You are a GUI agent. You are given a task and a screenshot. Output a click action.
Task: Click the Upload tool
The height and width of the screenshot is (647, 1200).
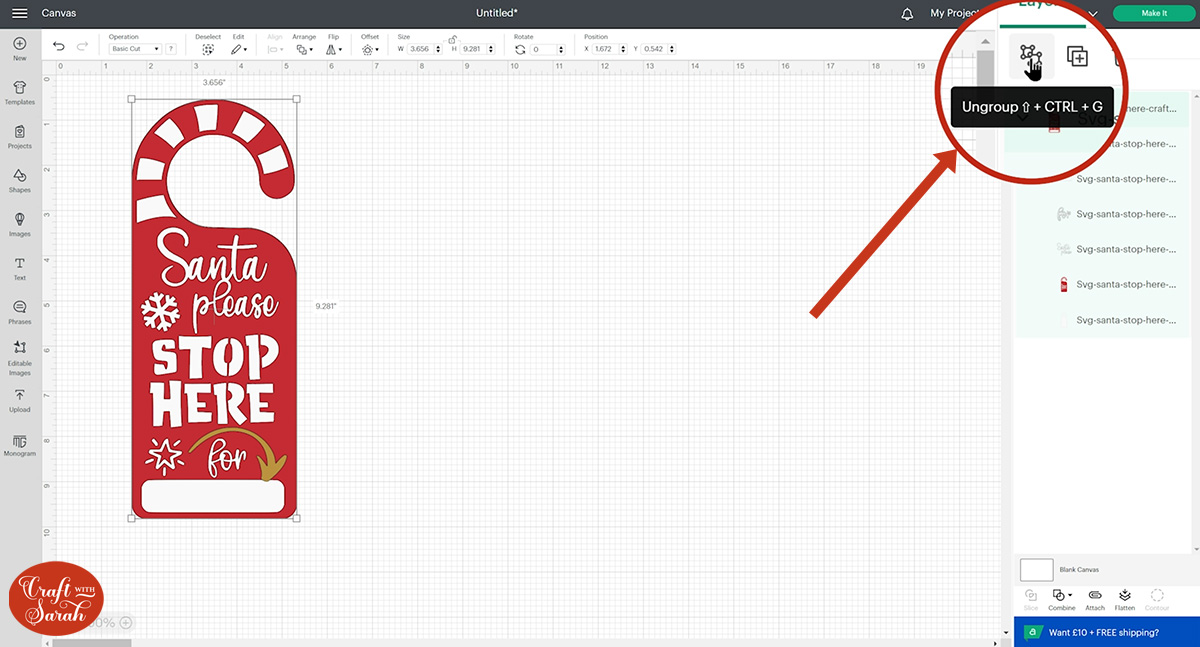tap(19, 401)
